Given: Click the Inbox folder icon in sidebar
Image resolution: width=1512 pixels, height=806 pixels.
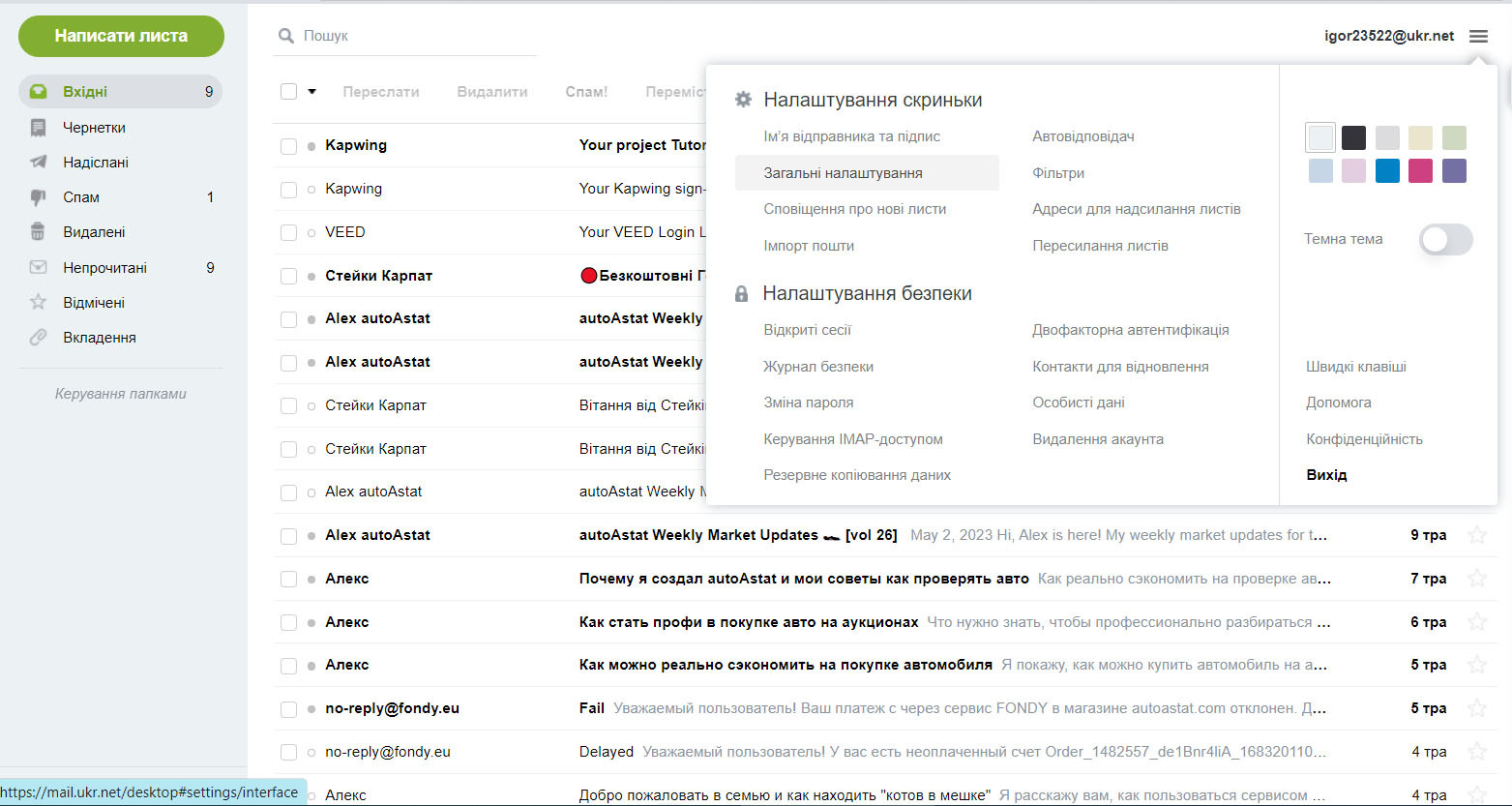Looking at the screenshot, I should pos(38,92).
